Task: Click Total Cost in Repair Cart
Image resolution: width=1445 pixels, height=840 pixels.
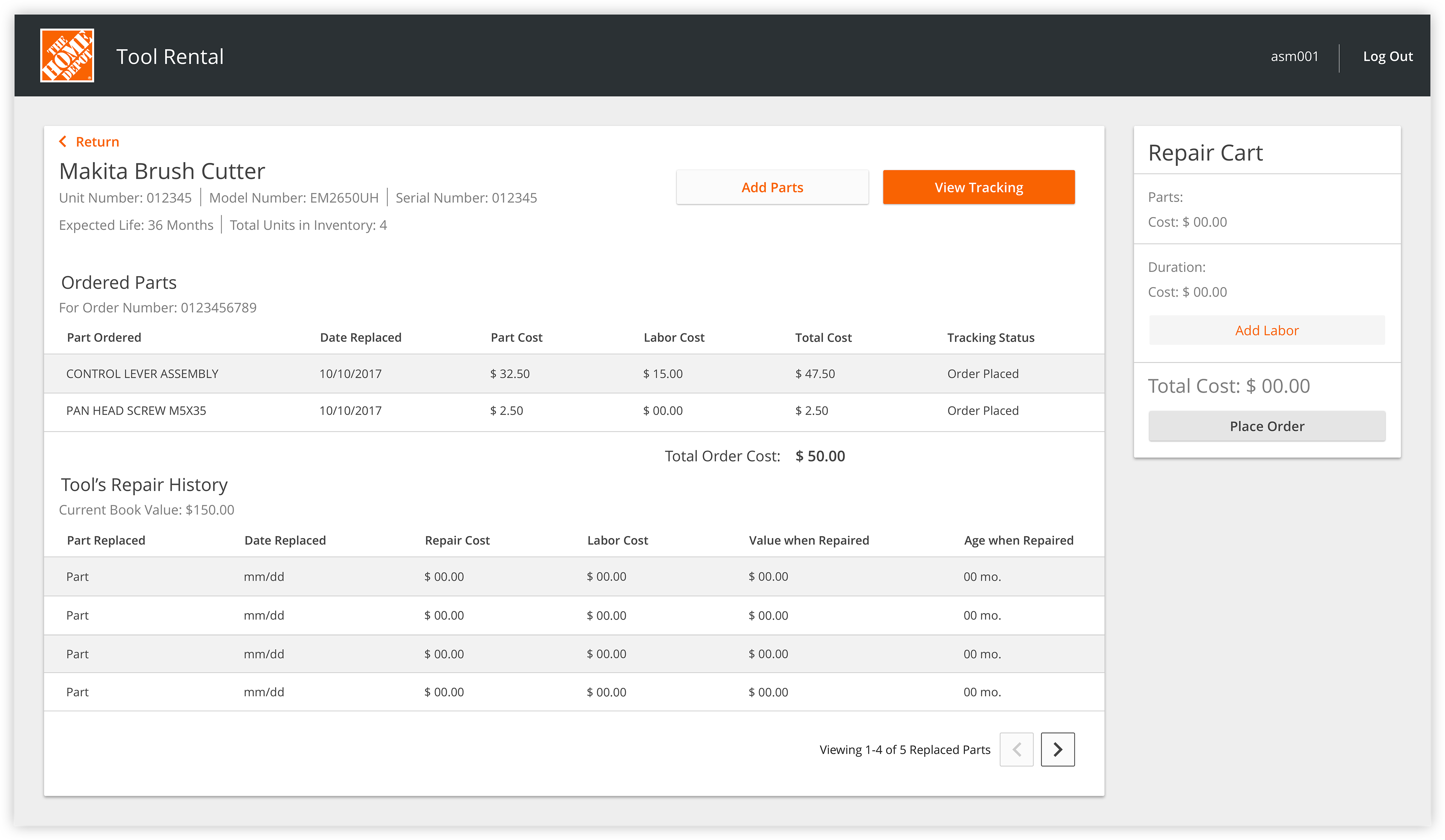Action: [1229, 386]
